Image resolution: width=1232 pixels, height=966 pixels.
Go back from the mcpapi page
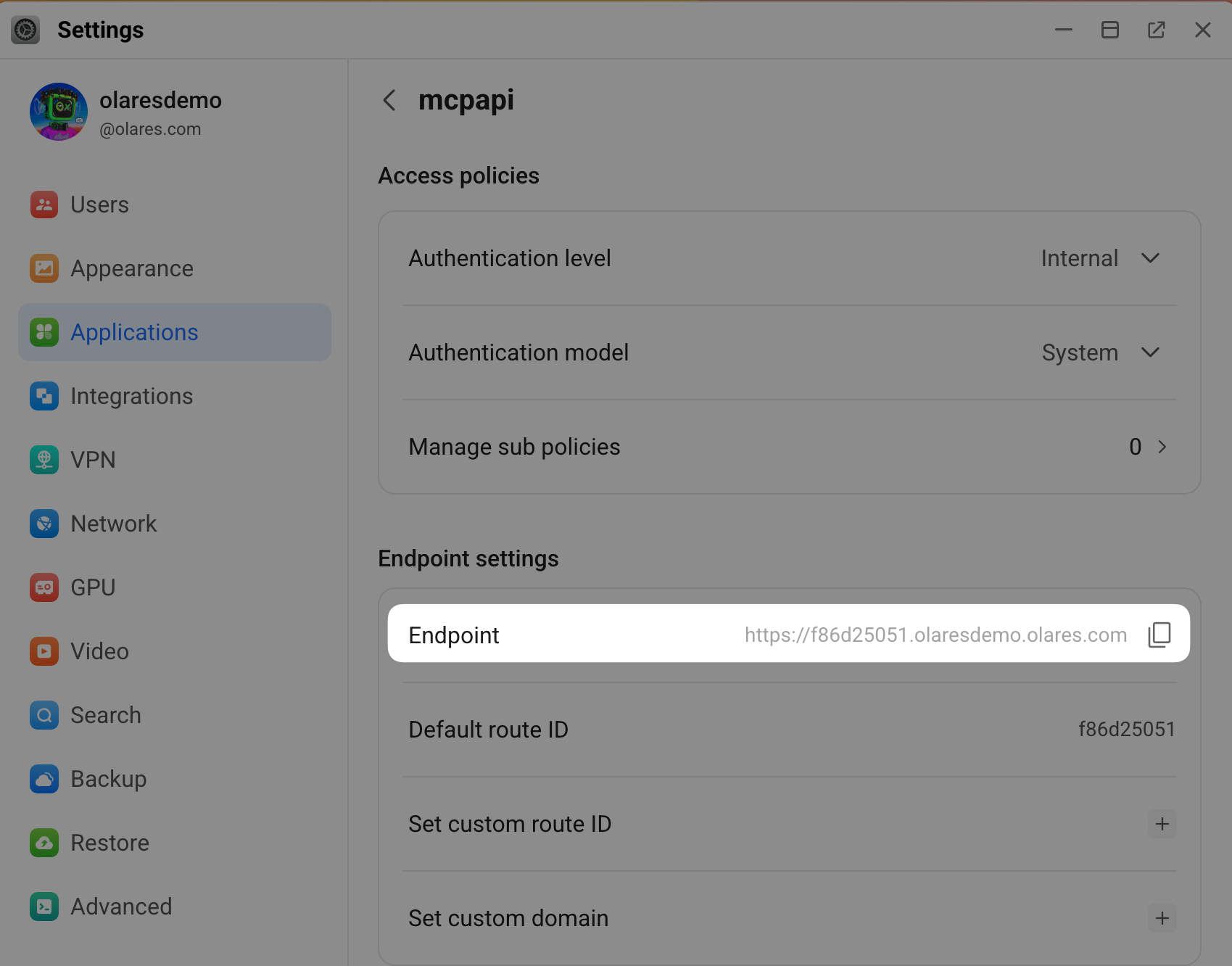[389, 101]
